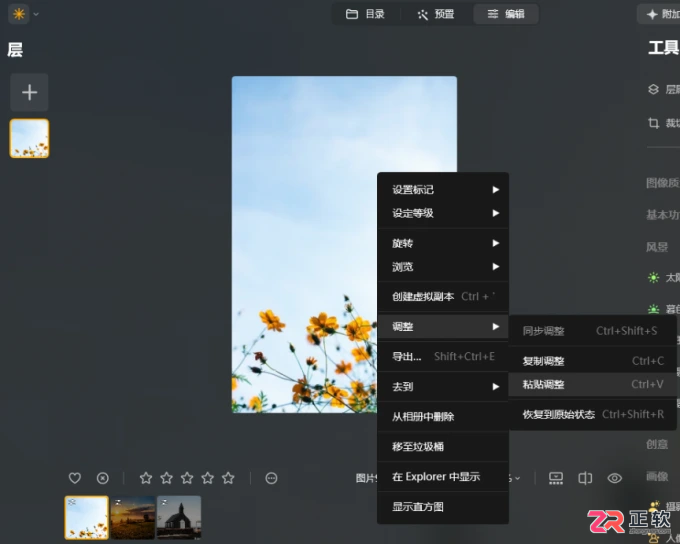Image resolution: width=680 pixels, height=544 pixels.
Task: Open the 风景 landscape tools category
Action: (x=657, y=247)
